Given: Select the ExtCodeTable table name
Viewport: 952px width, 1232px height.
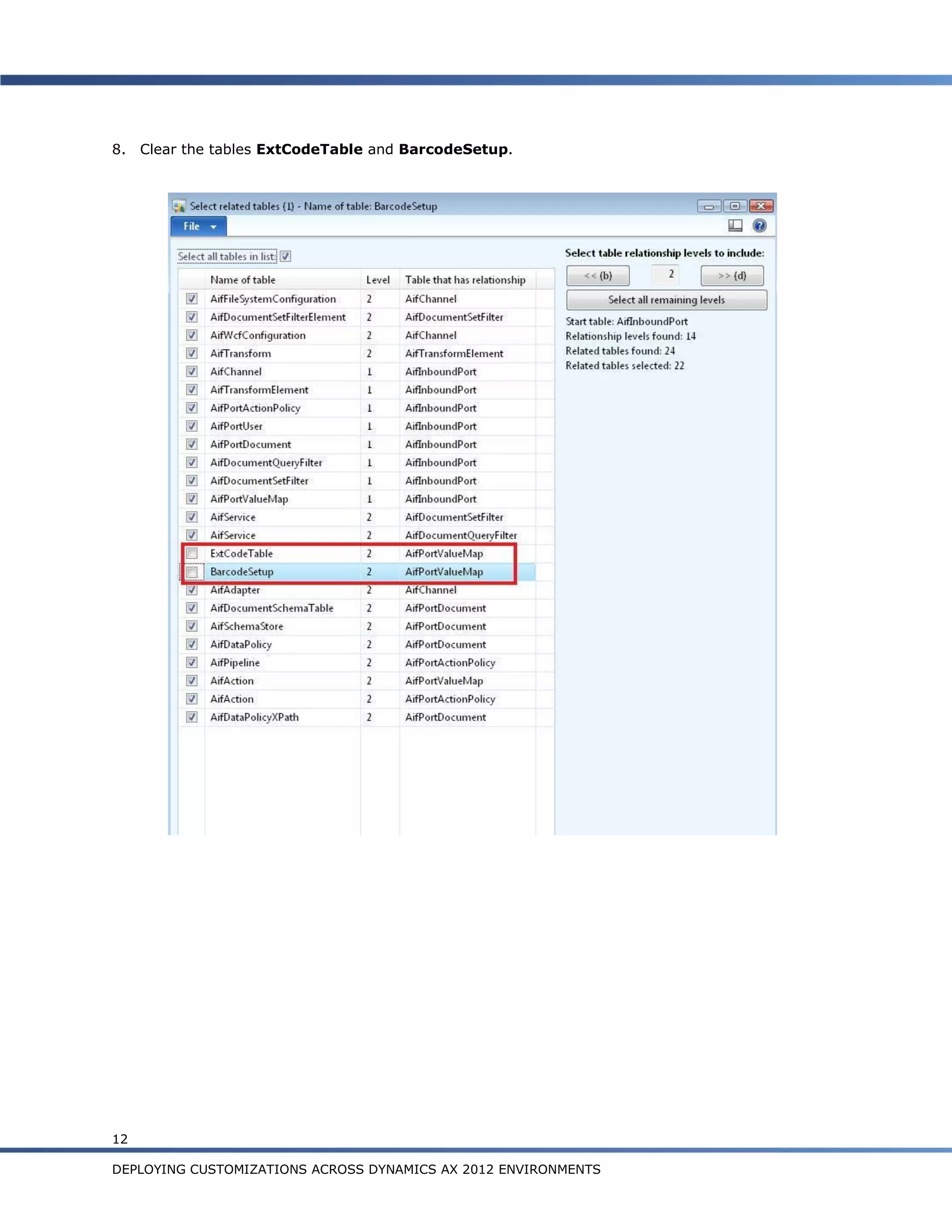Looking at the screenshot, I should 241,553.
